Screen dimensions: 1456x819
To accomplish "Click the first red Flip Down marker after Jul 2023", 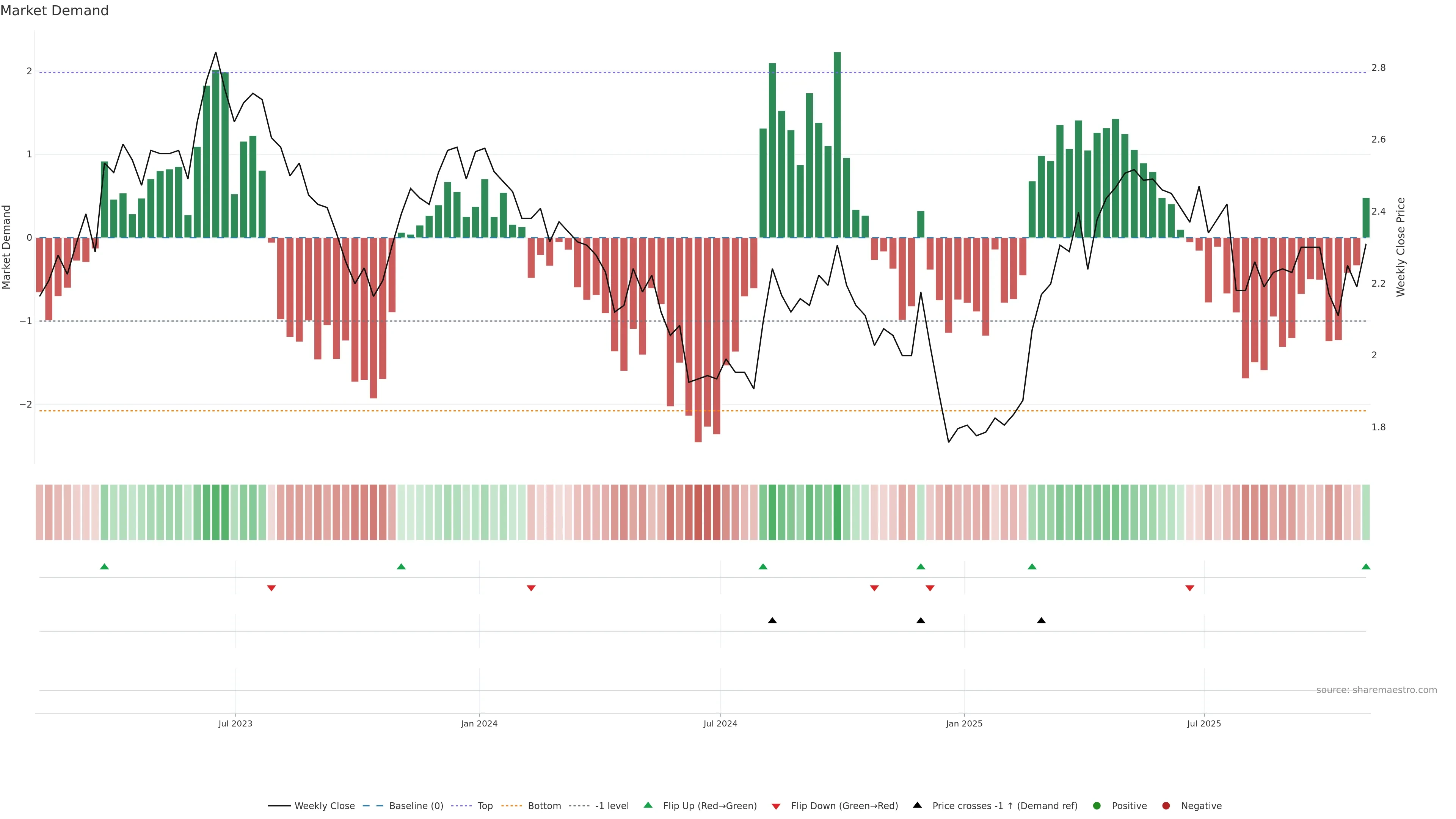I will (271, 588).
